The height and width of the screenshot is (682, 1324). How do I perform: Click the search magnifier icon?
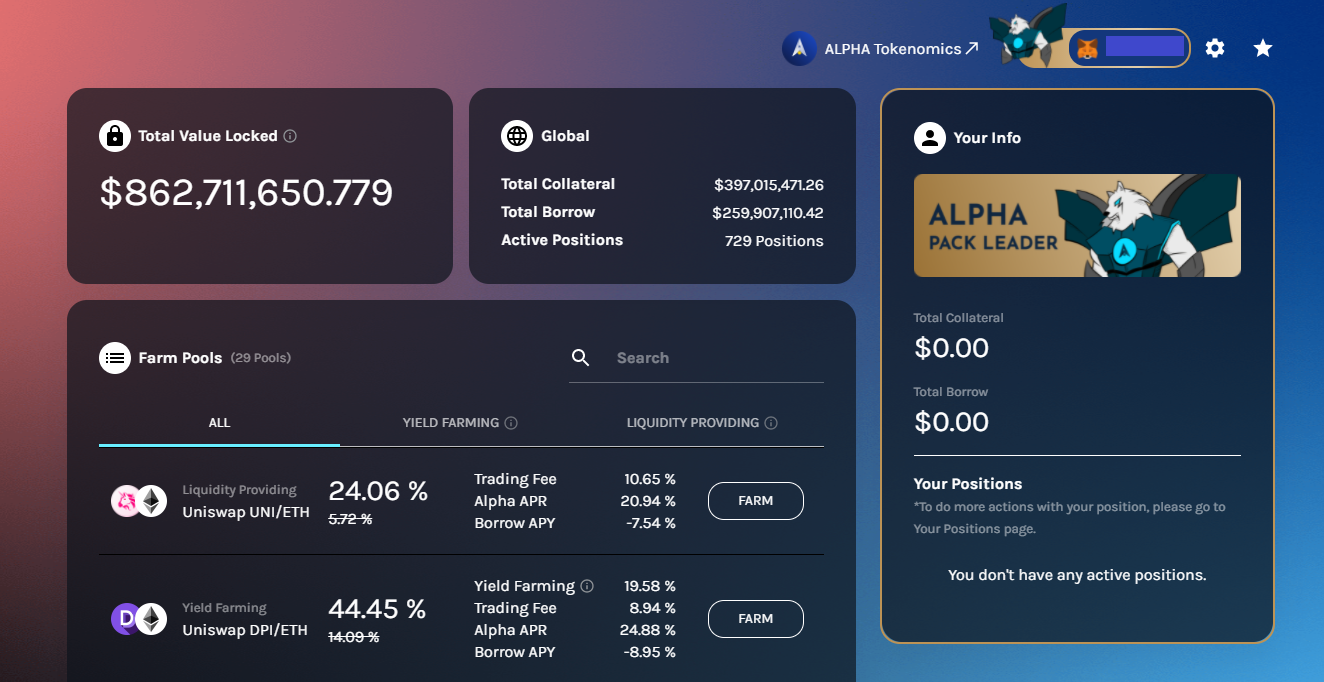581,358
